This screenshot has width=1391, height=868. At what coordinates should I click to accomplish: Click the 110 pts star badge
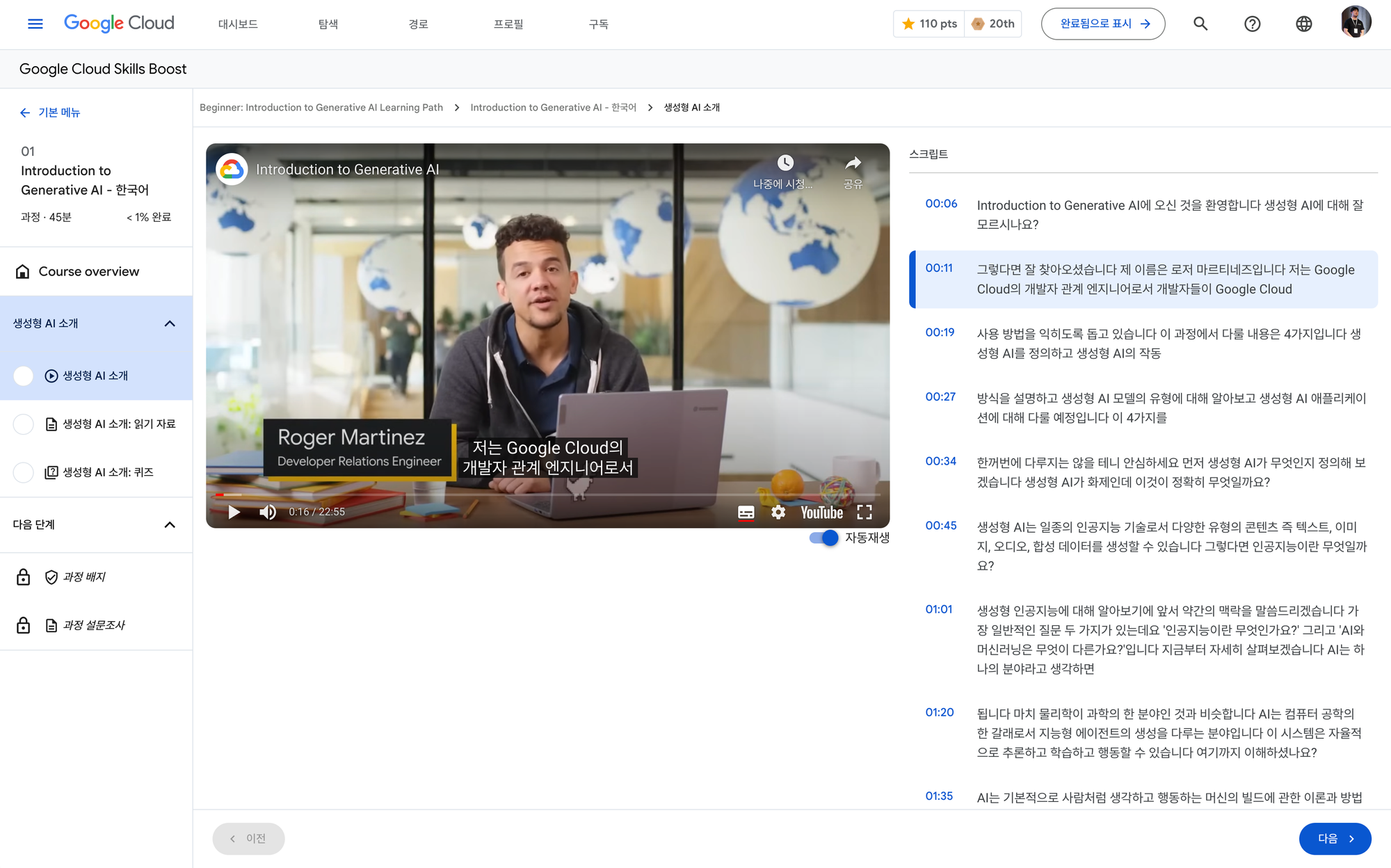(x=929, y=24)
